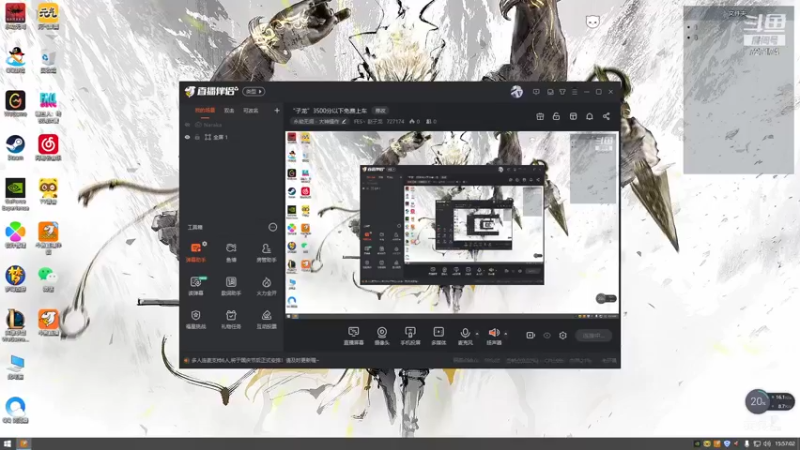800x450 pixels.
Task: Open microphone options arrow
Action: [477, 334]
